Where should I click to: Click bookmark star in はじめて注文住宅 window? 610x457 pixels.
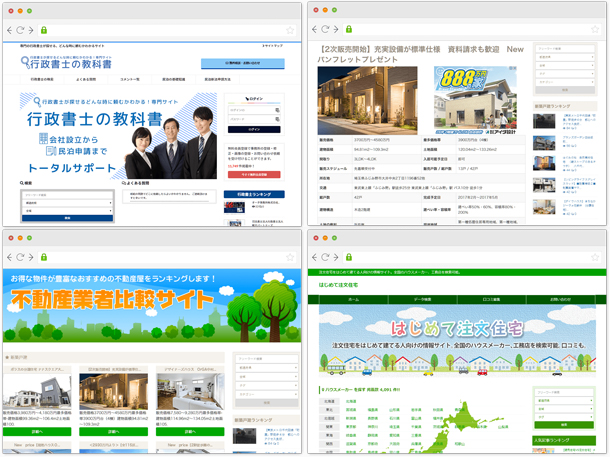pos(595,257)
